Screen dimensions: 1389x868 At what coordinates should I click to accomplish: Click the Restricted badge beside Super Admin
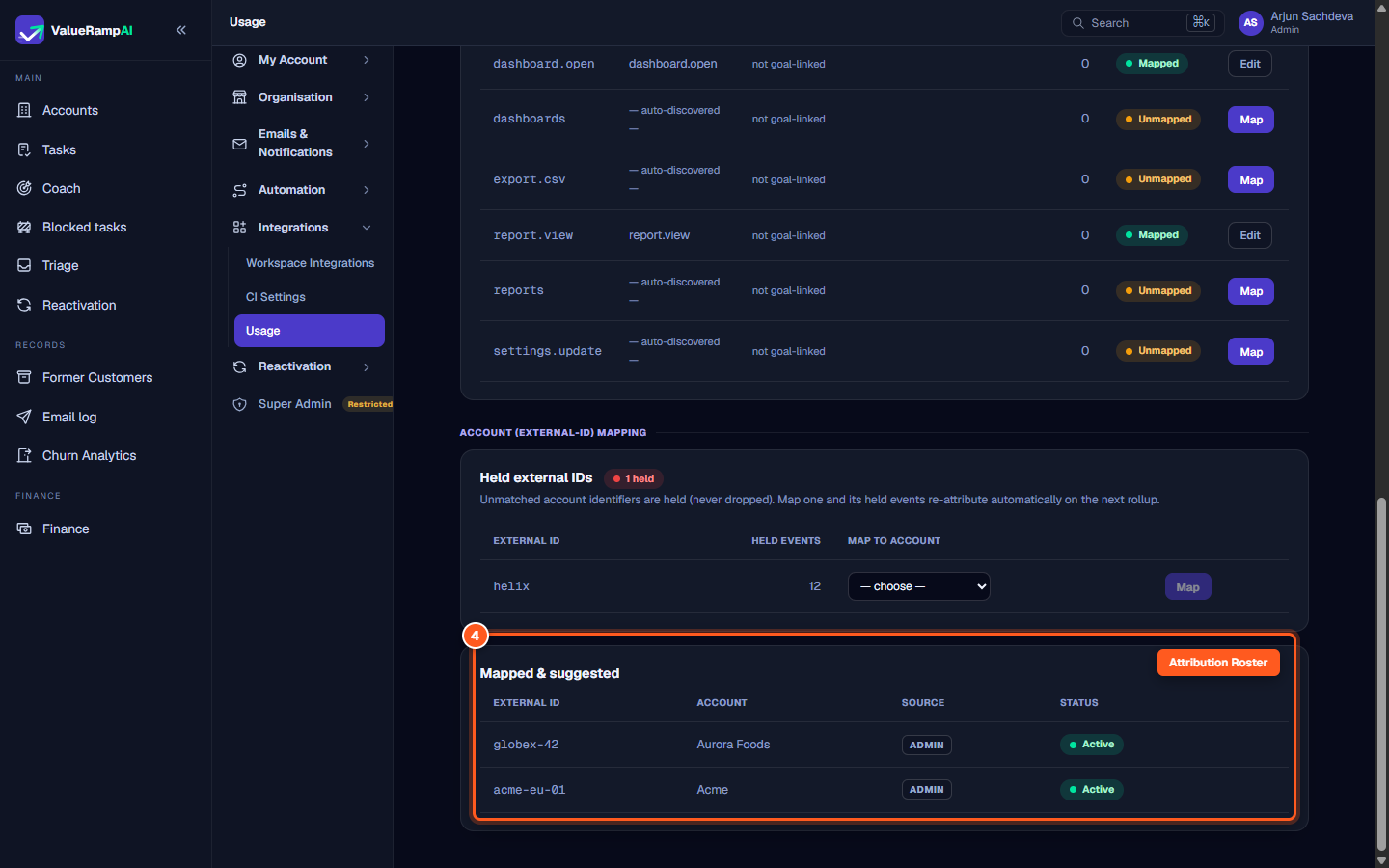click(x=369, y=404)
